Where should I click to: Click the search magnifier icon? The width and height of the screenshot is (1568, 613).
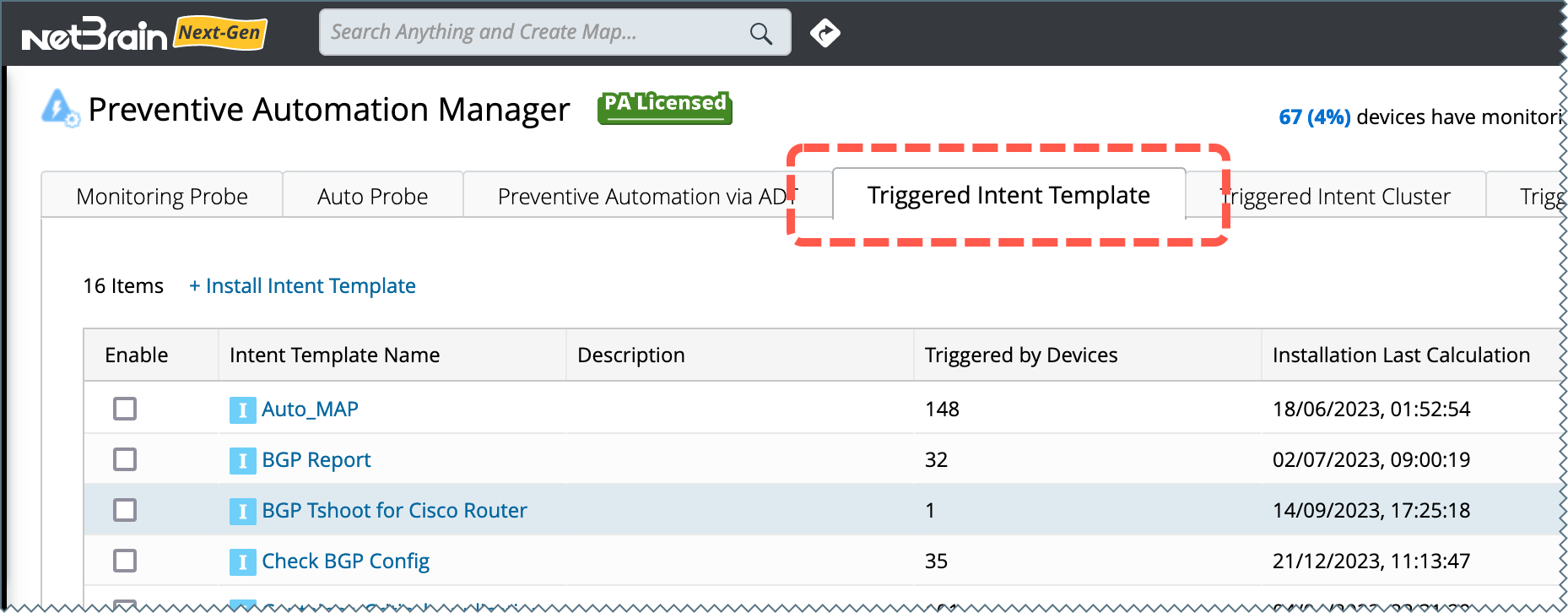[x=760, y=34]
